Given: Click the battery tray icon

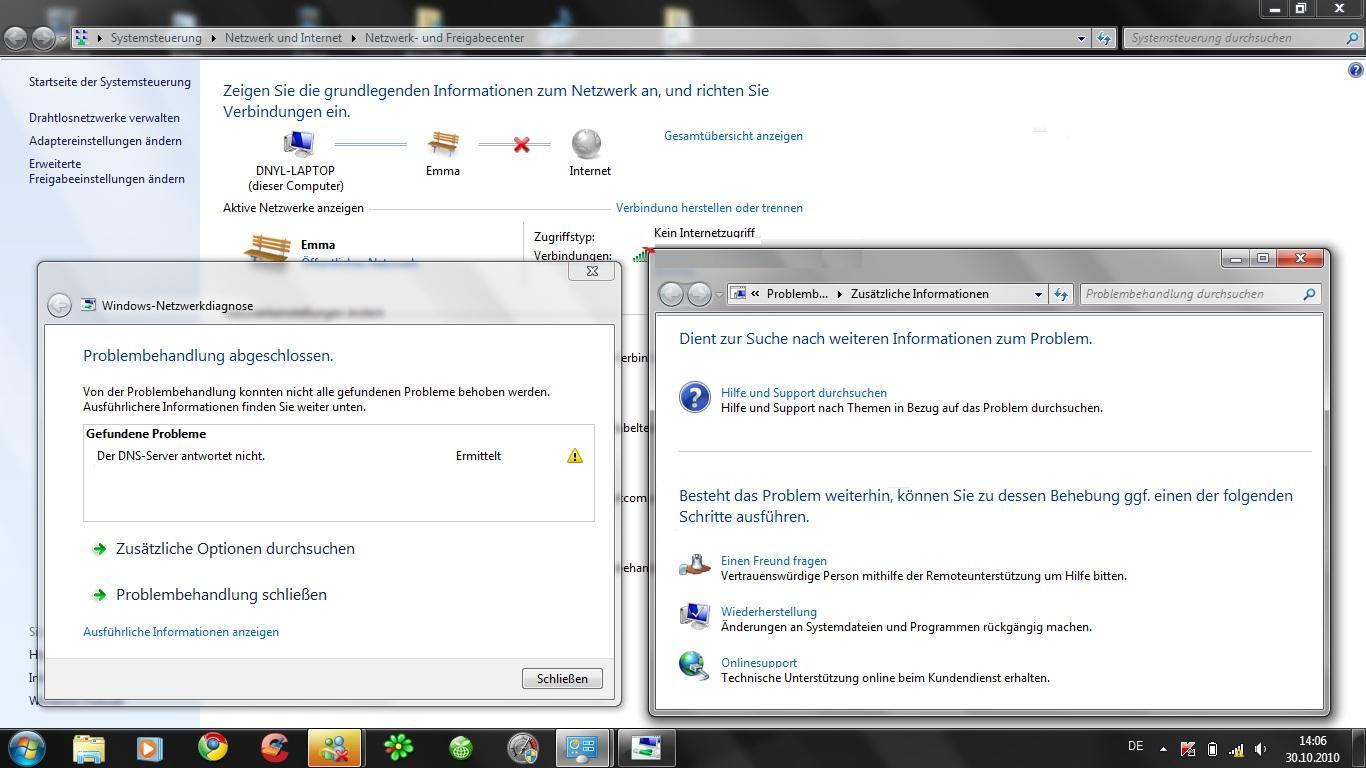Looking at the screenshot, I should [1212, 749].
